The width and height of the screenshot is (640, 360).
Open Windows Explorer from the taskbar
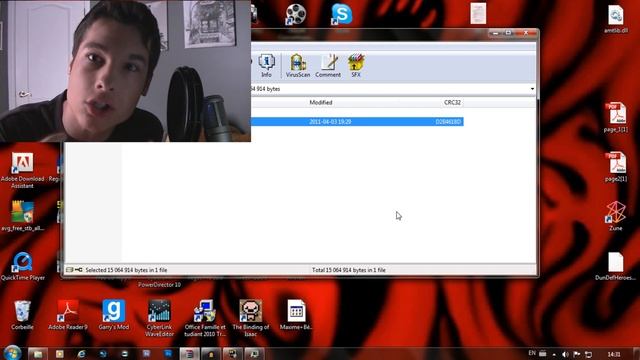(x=38, y=354)
